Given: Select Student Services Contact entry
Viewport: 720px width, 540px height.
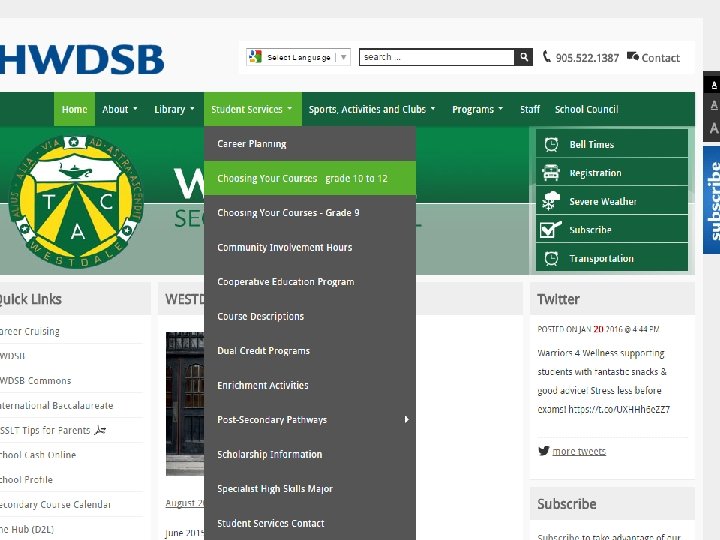Looking at the screenshot, I should coord(310,523).
